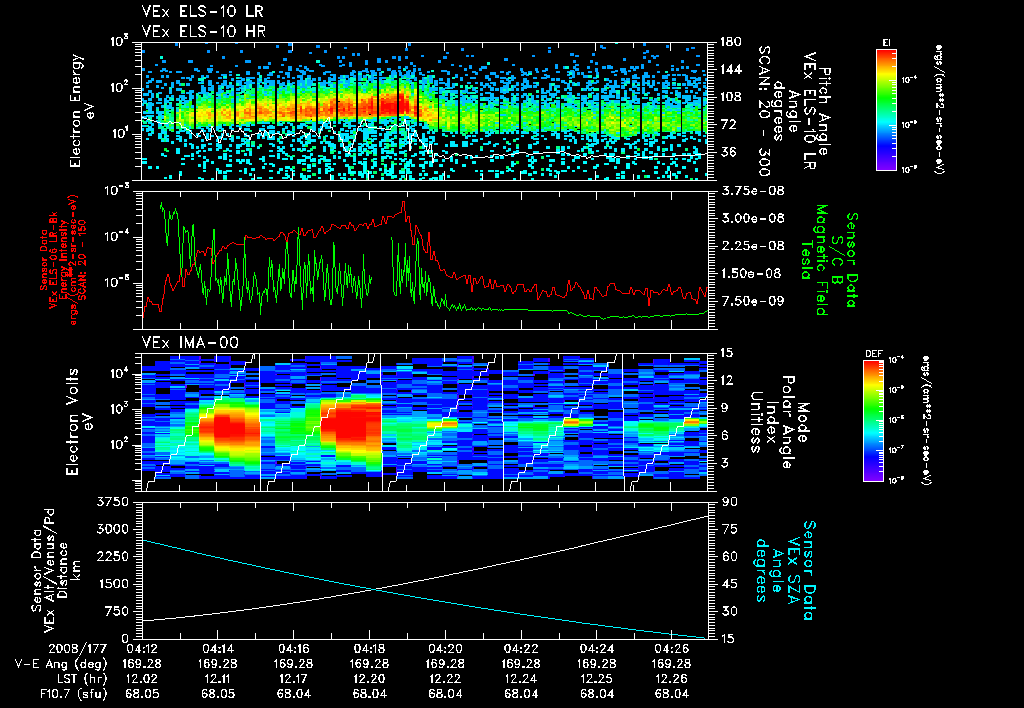The width and height of the screenshot is (1024, 708).
Task: Click the 'Pitch Angle' axis label
Action: click(x=825, y=111)
